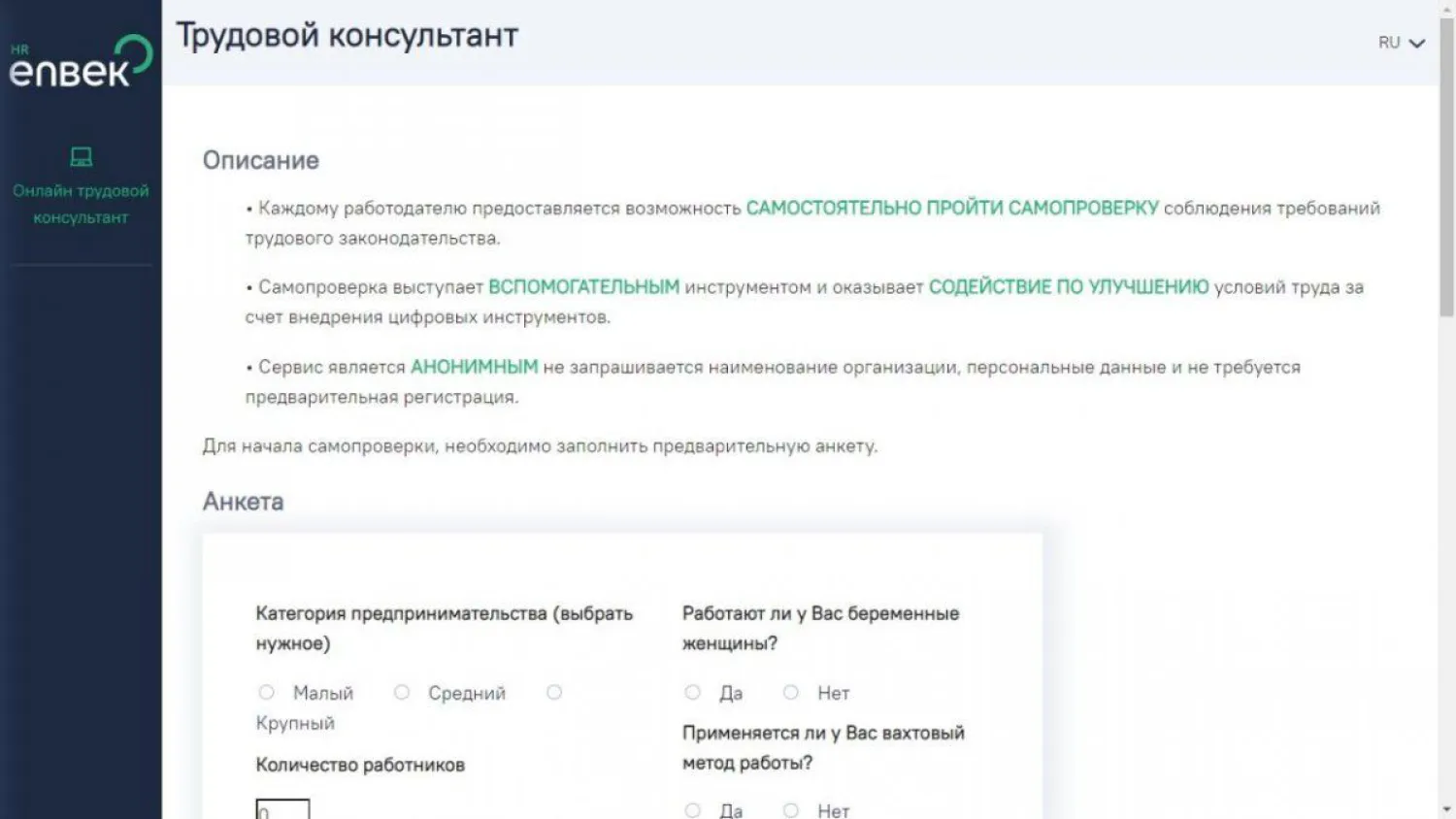This screenshot has height=819, width=1456.
Task: Click the ВСПОМОГАТЕЛЬНЫМ highlighted text
Action: point(583,286)
